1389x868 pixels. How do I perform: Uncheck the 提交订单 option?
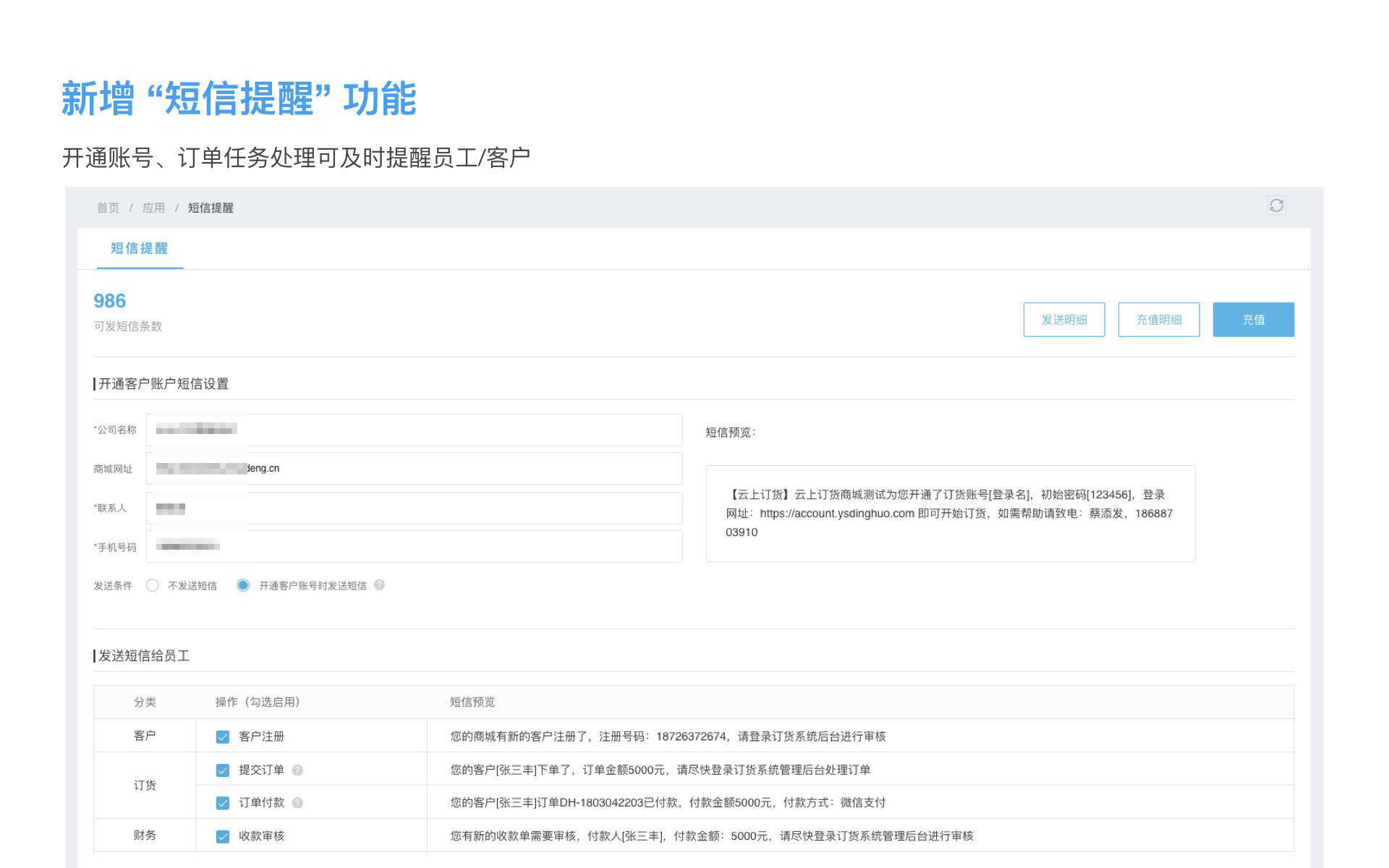tap(221, 769)
